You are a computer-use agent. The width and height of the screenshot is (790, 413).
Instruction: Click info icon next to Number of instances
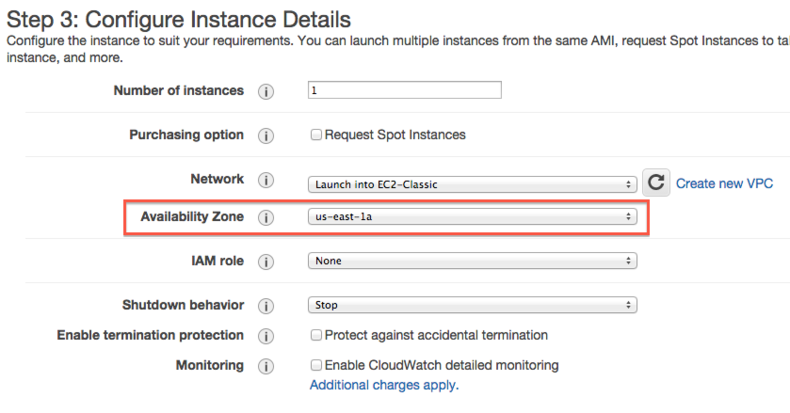coord(266,91)
